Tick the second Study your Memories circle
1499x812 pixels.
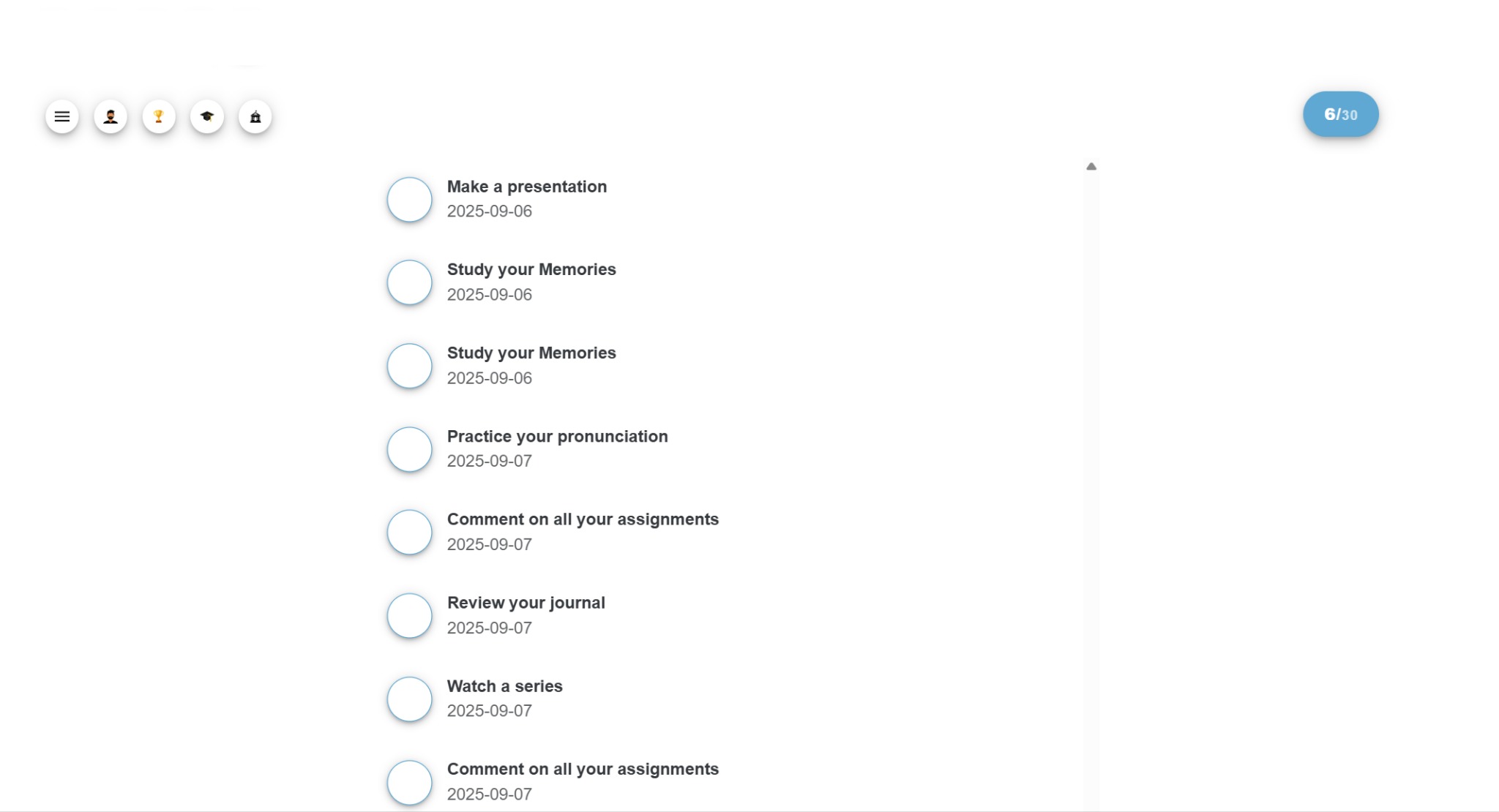point(409,366)
